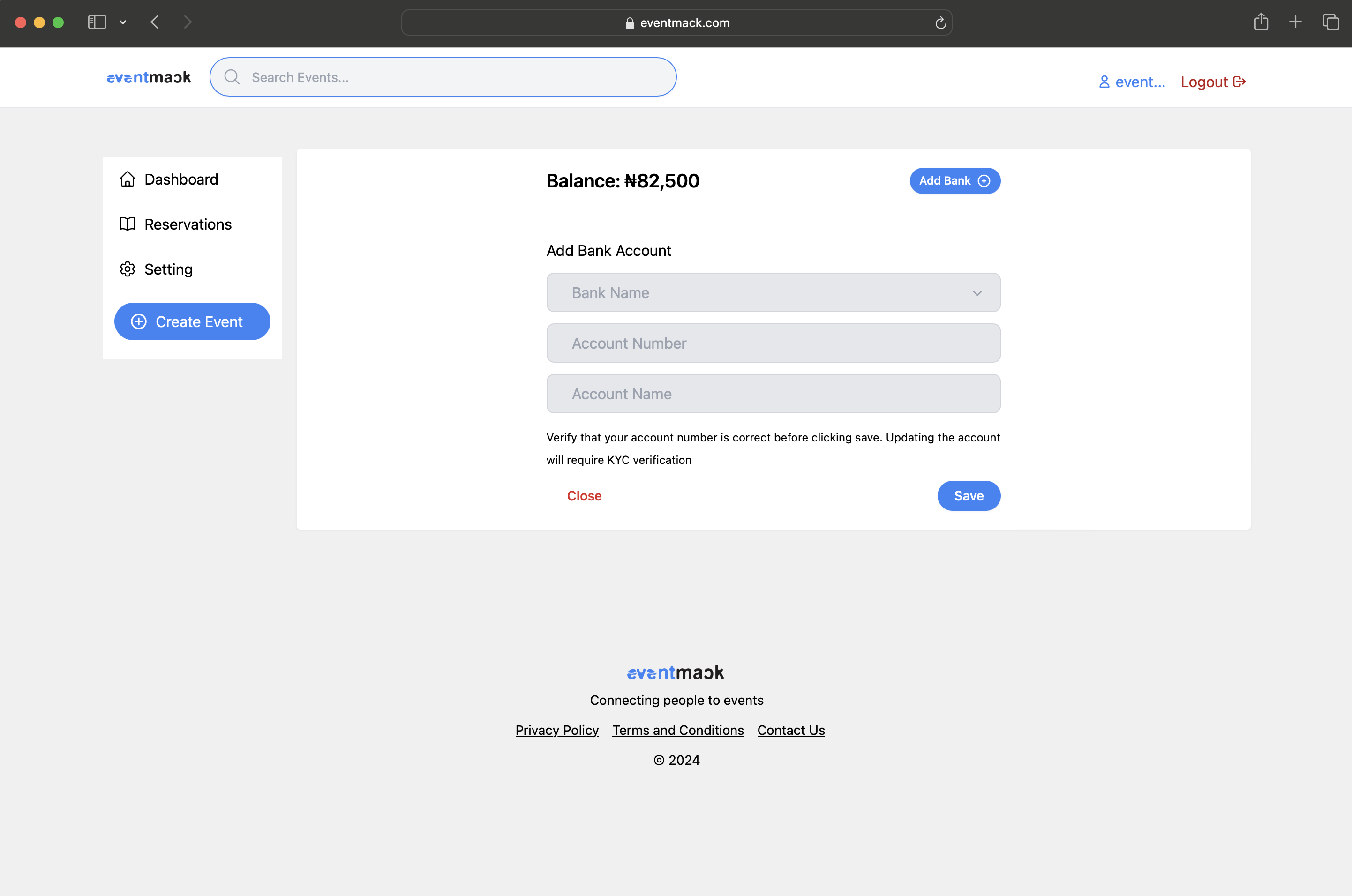1352x896 pixels.
Task: Click the KYC verification notice text
Action: point(773,448)
